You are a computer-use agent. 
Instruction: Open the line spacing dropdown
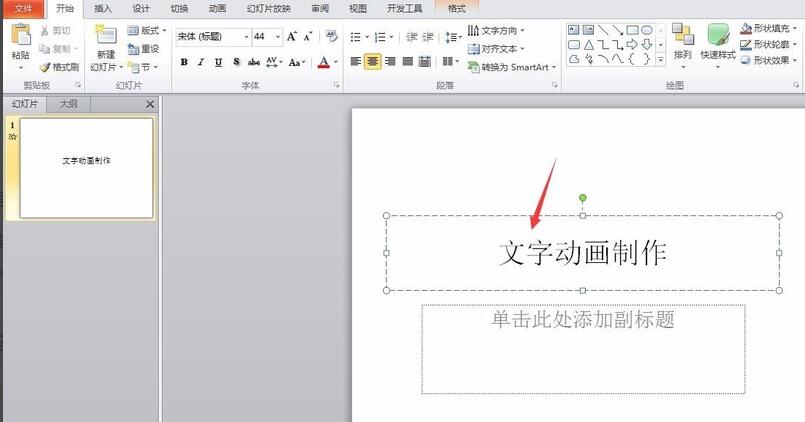pyautogui.click(x=453, y=37)
